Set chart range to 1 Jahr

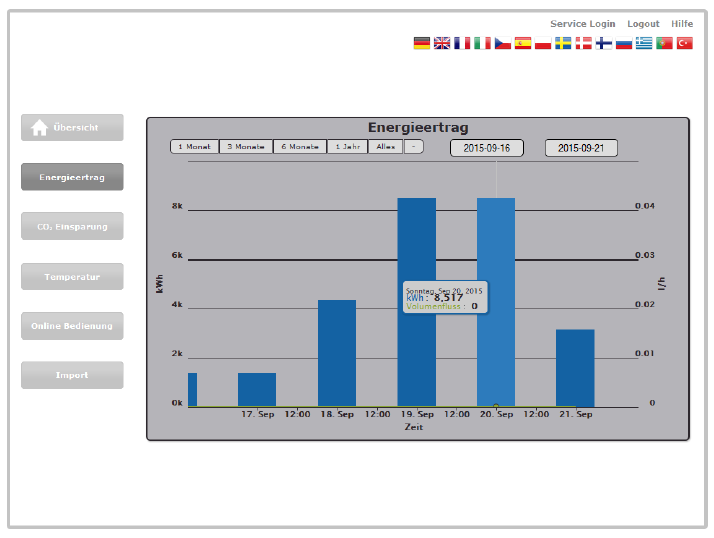coord(347,147)
